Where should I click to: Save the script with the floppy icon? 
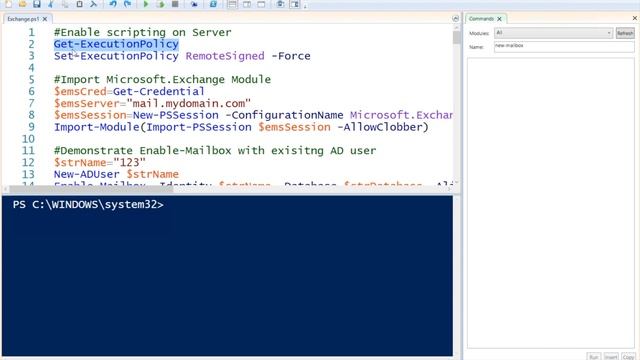click(x=37, y=4)
